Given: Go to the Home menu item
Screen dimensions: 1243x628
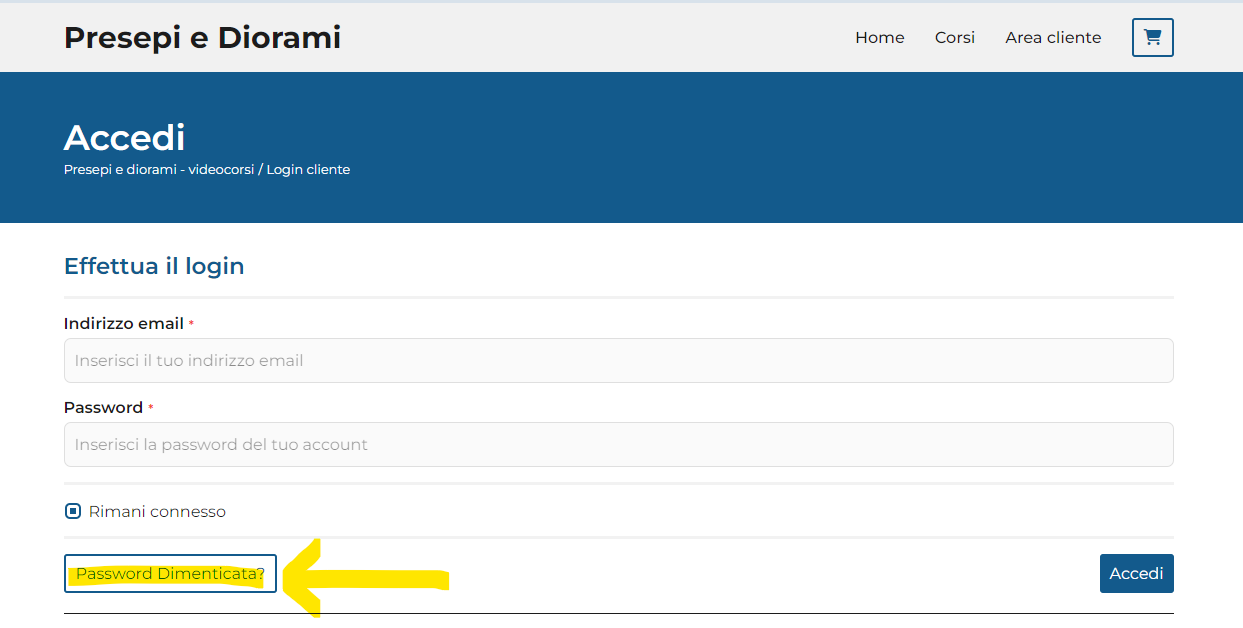Looking at the screenshot, I should click(x=879, y=38).
